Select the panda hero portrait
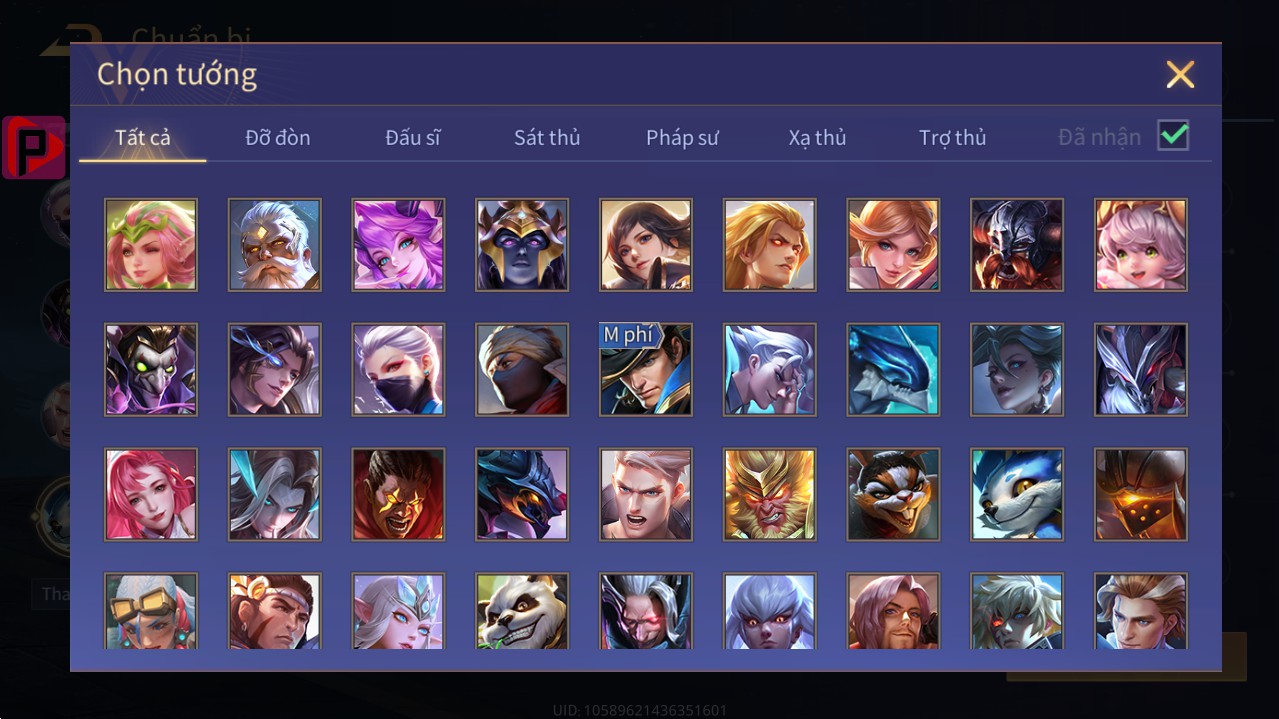The height and width of the screenshot is (719, 1279). (x=522, y=611)
